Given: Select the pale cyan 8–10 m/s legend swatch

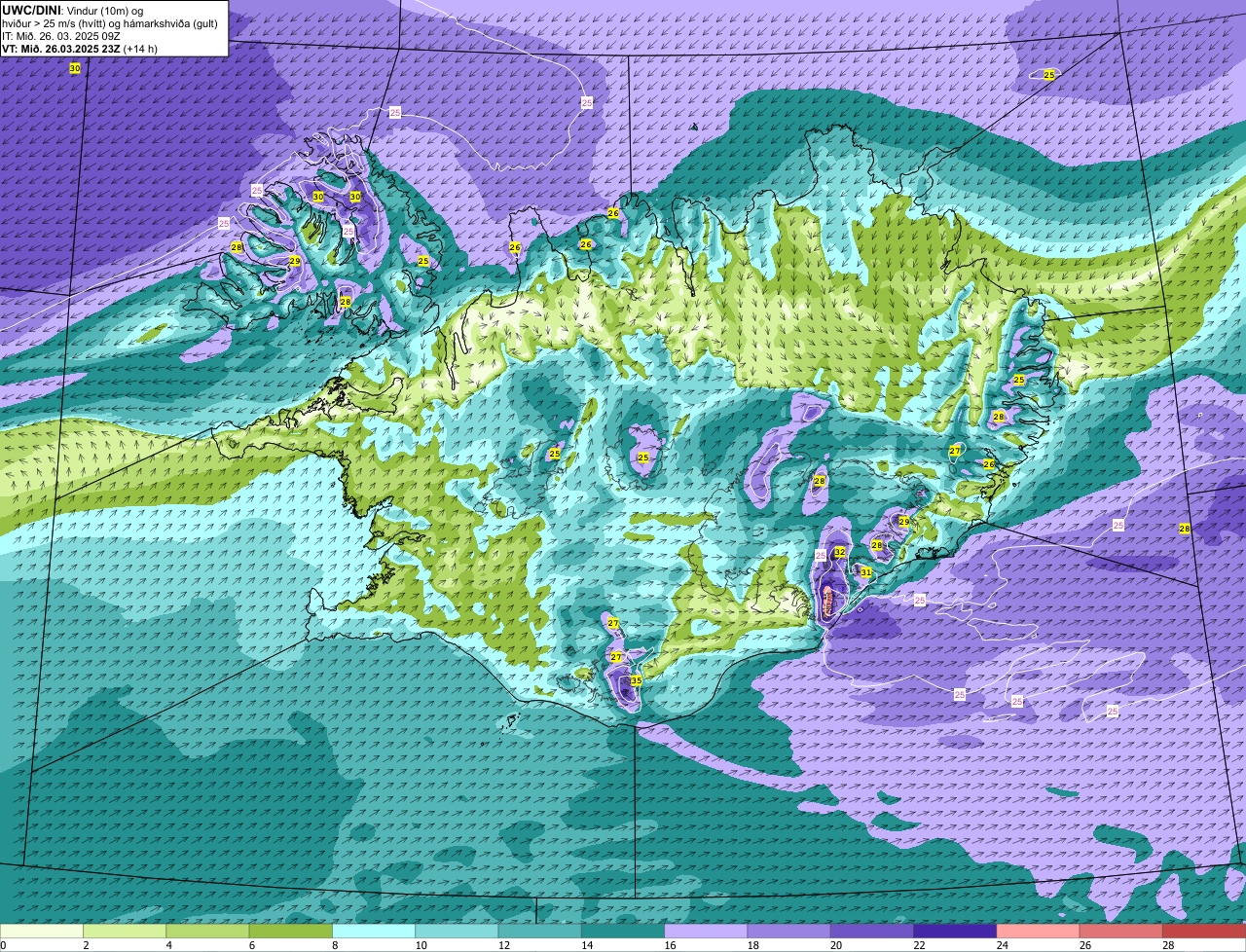Looking at the screenshot, I should pyautogui.click(x=374, y=931).
